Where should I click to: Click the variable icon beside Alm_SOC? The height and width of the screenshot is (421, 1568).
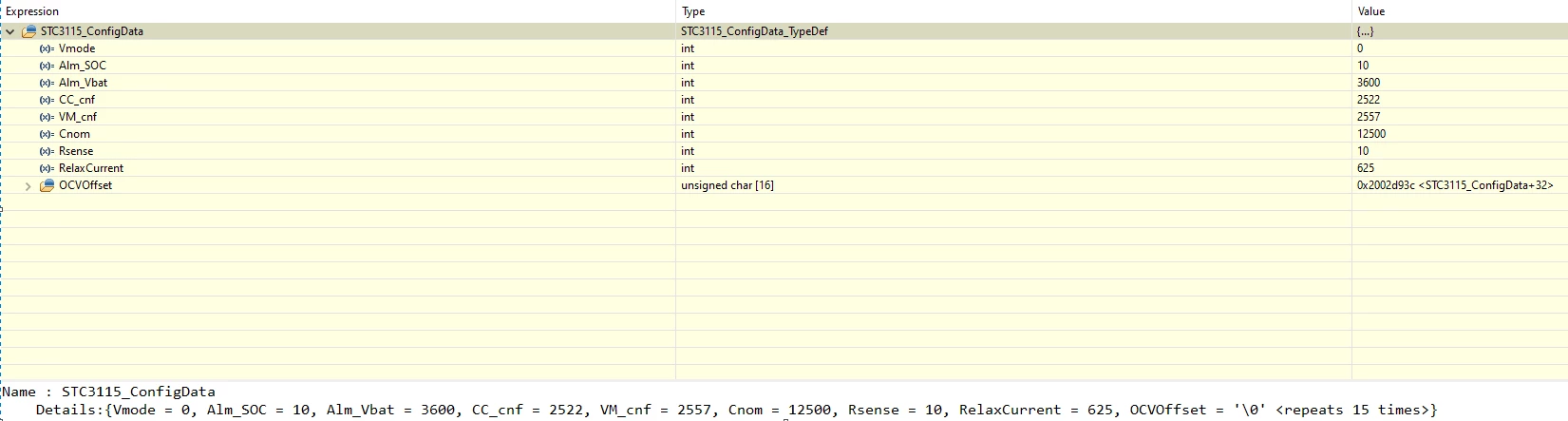(x=47, y=66)
